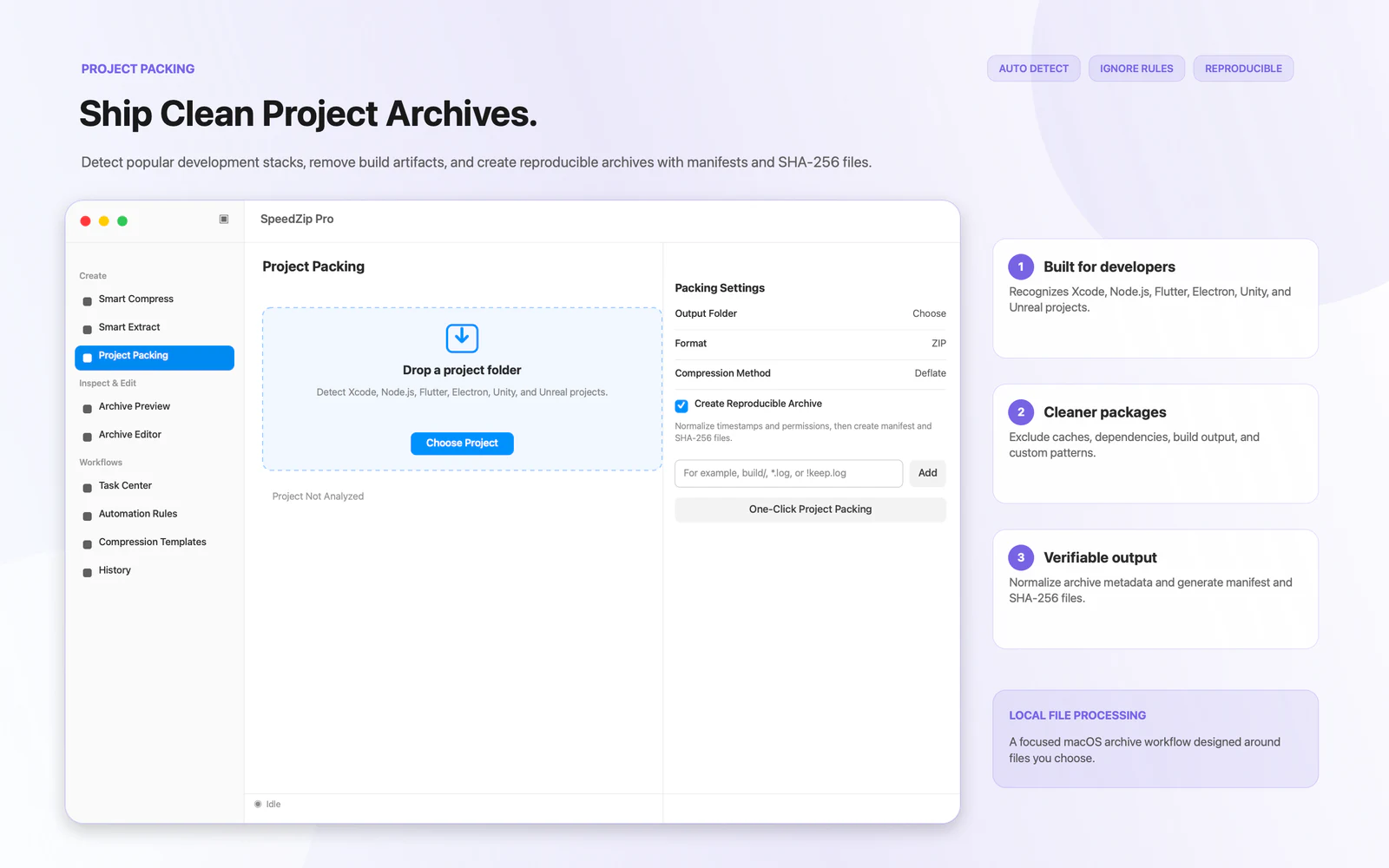Click the 'Drop a project folder' text
Screen dimensions: 1389x868
coord(462,371)
